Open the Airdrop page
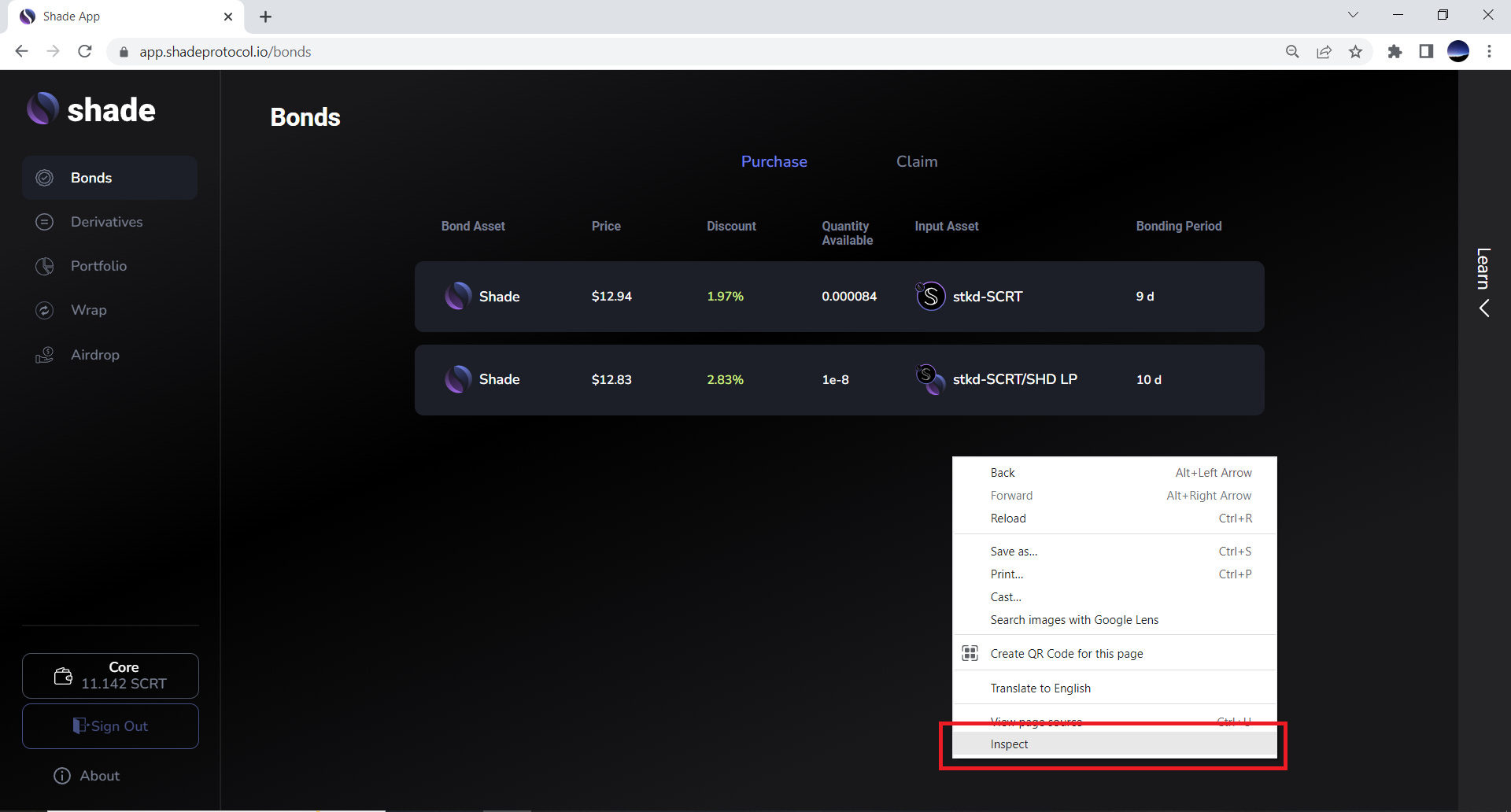Screen dimensions: 1511x812 click(109, 355)
